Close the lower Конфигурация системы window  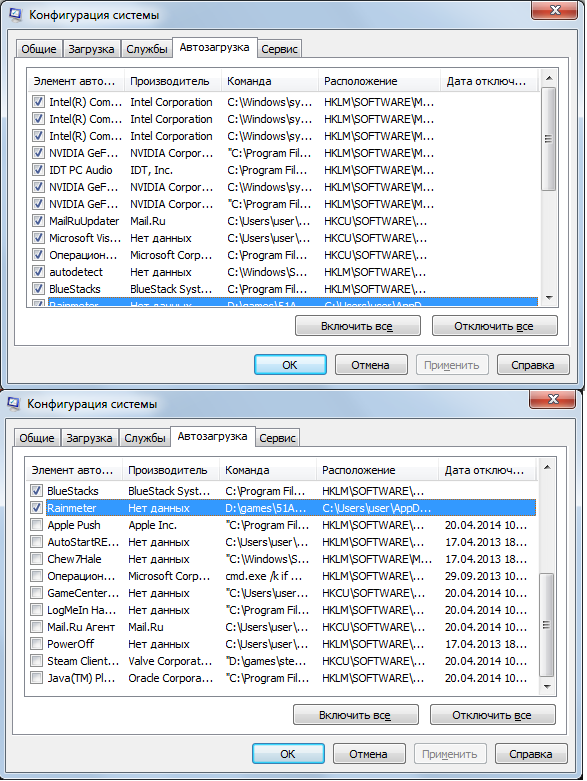pos(553,399)
